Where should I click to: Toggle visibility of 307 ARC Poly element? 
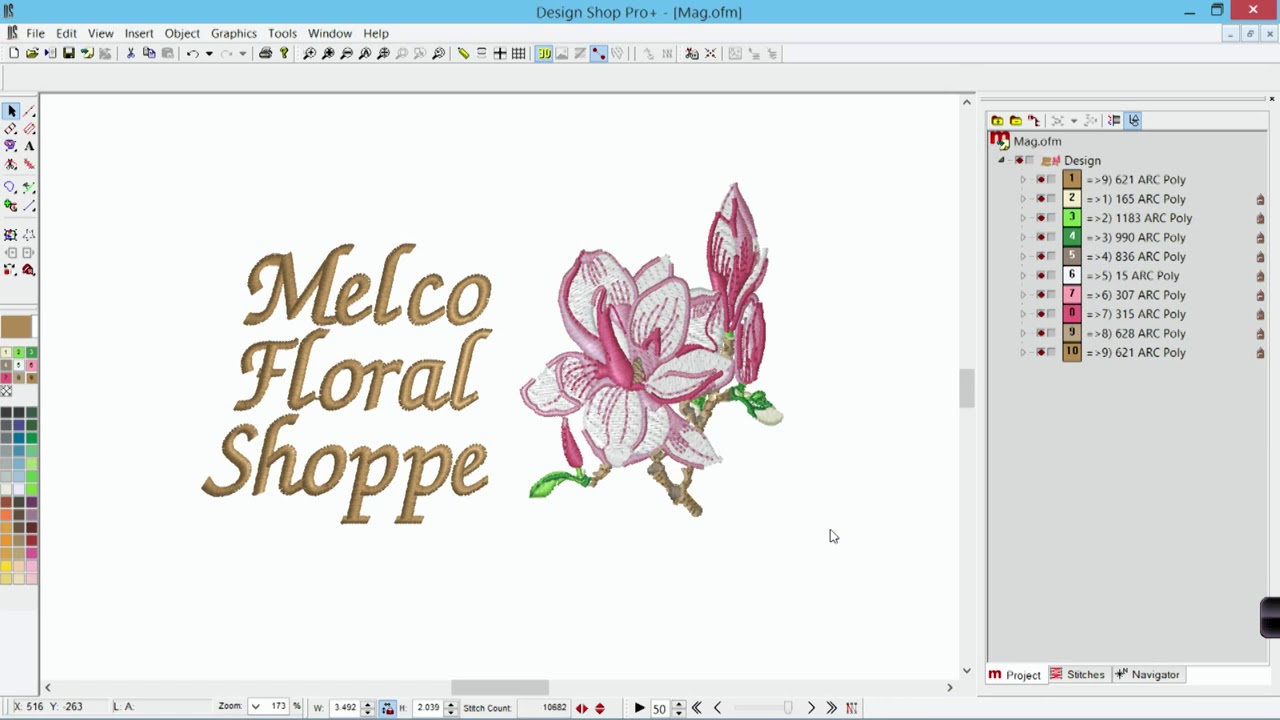[x=1041, y=295]
